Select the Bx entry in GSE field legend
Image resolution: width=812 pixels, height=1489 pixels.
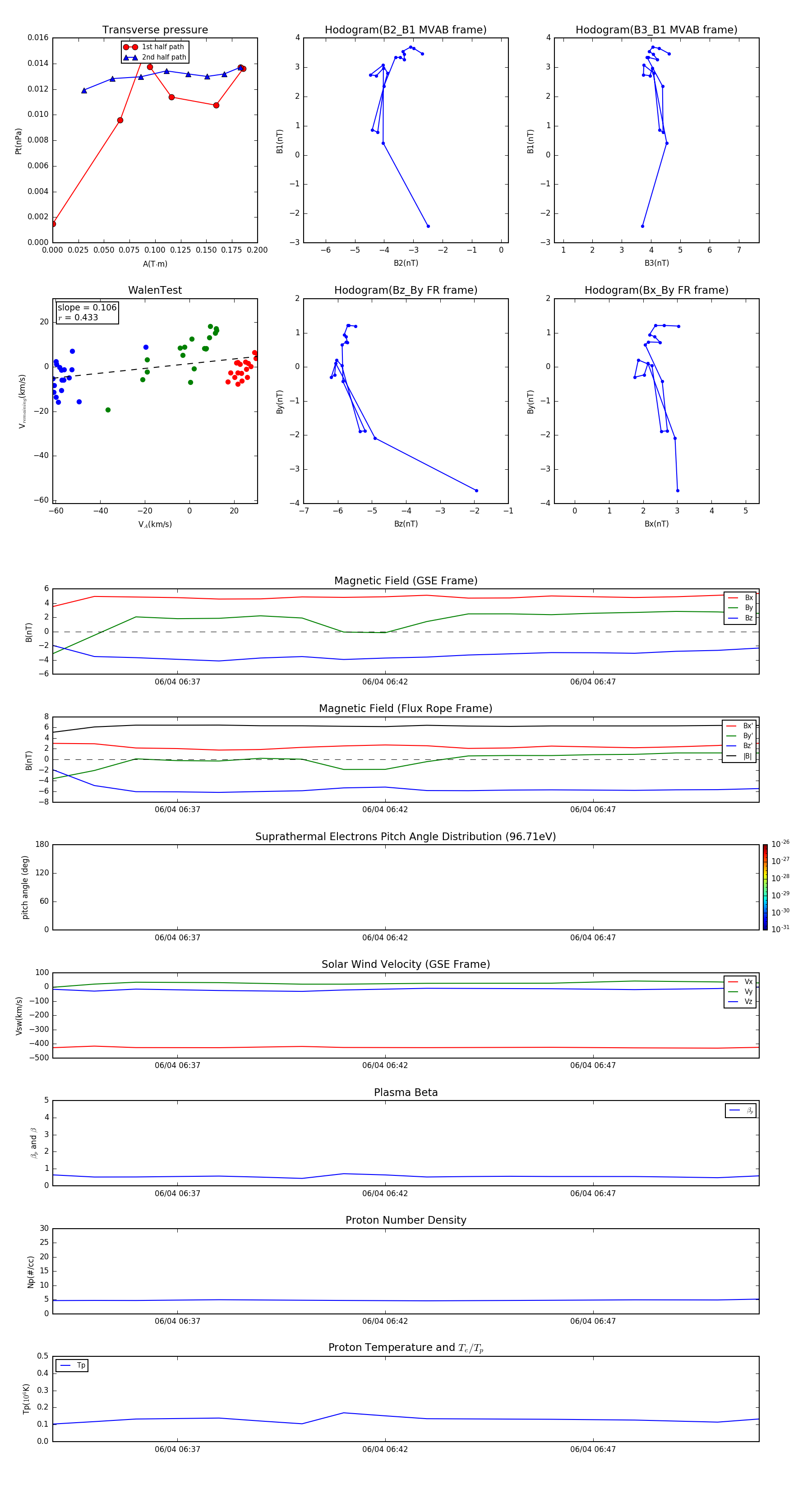coord(740,598)
